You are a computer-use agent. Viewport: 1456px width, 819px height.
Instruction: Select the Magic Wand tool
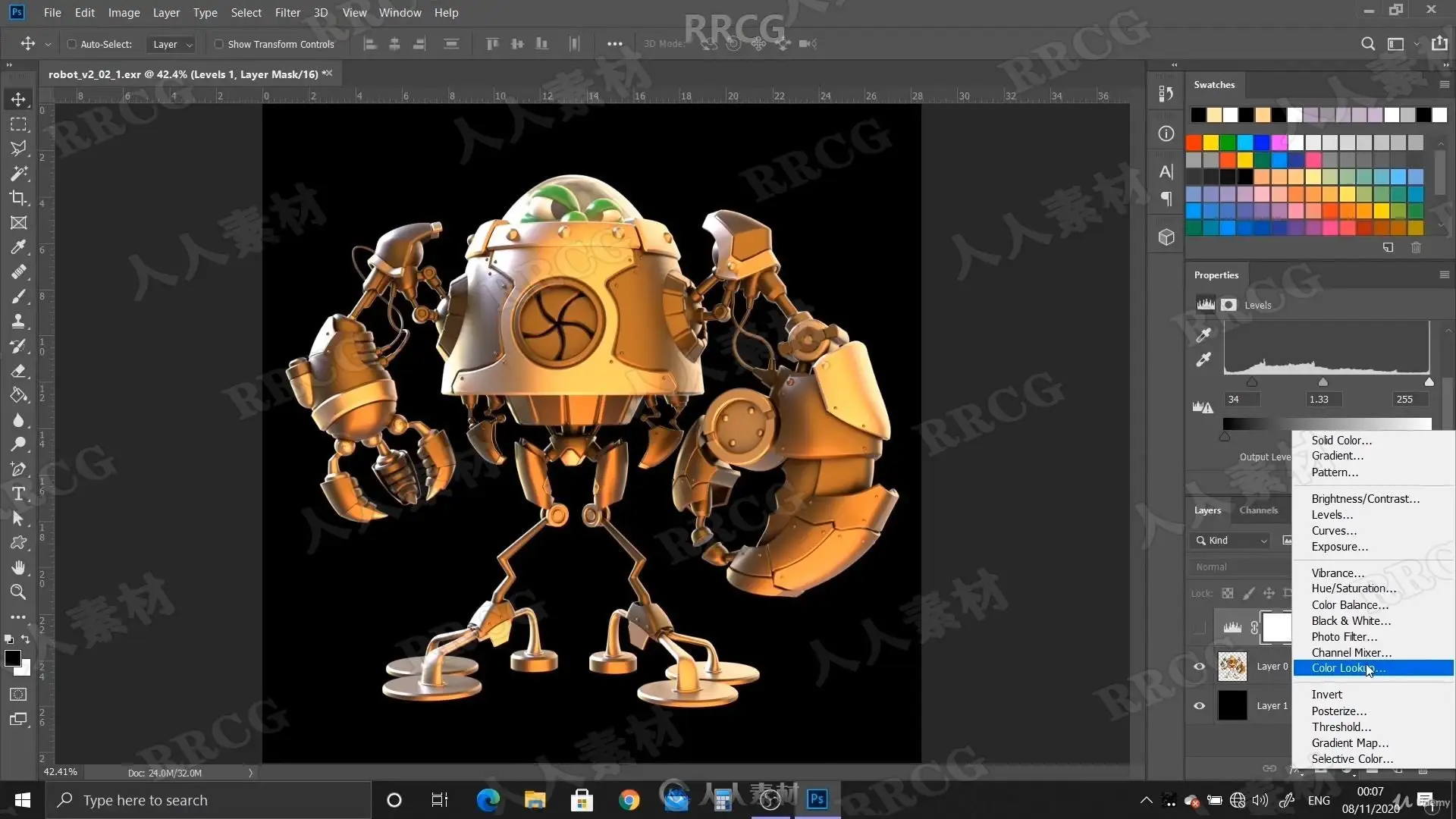(18, 174)
